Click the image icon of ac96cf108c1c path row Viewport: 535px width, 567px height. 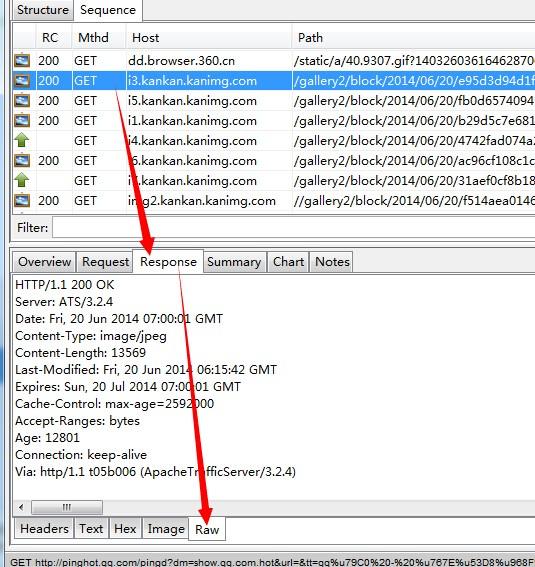tap(22, 160)
